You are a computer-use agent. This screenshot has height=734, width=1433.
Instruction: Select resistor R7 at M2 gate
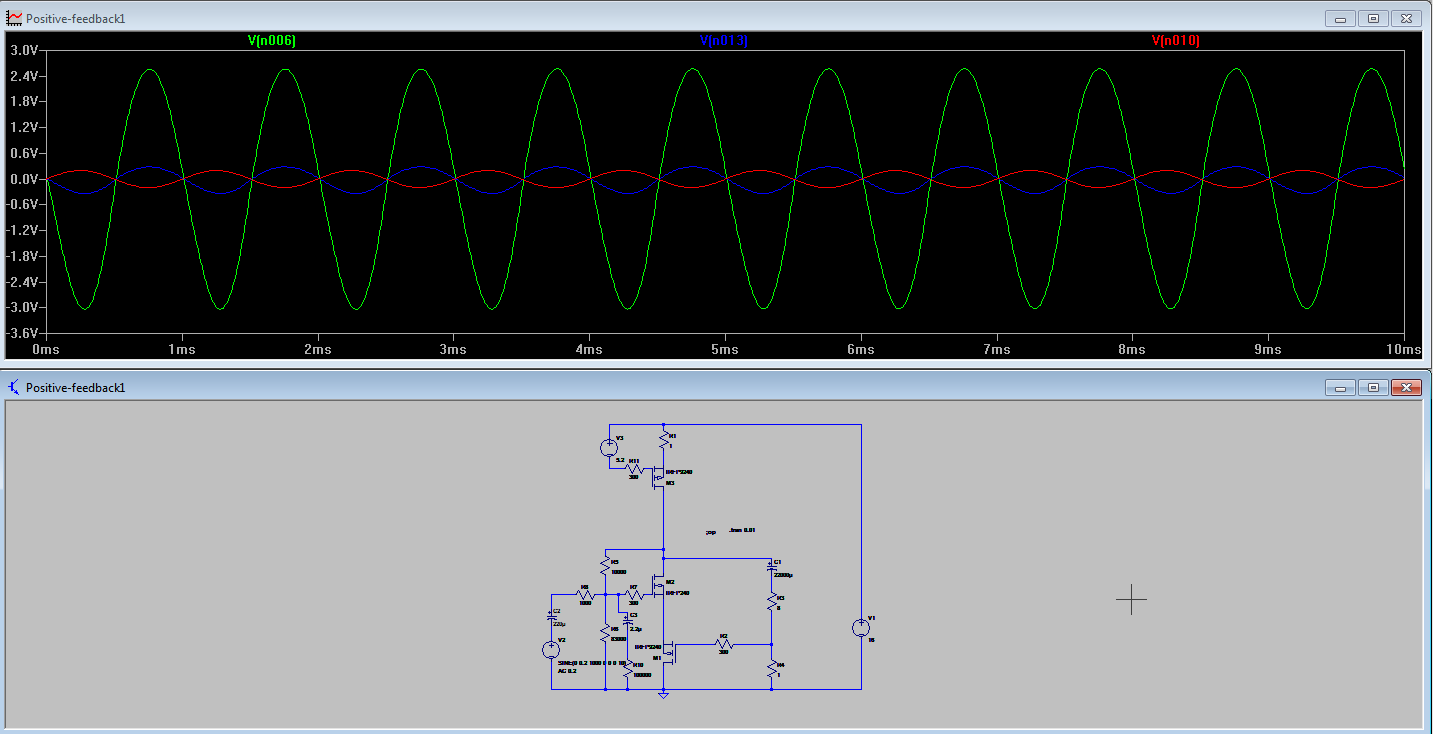coord(635,594)
